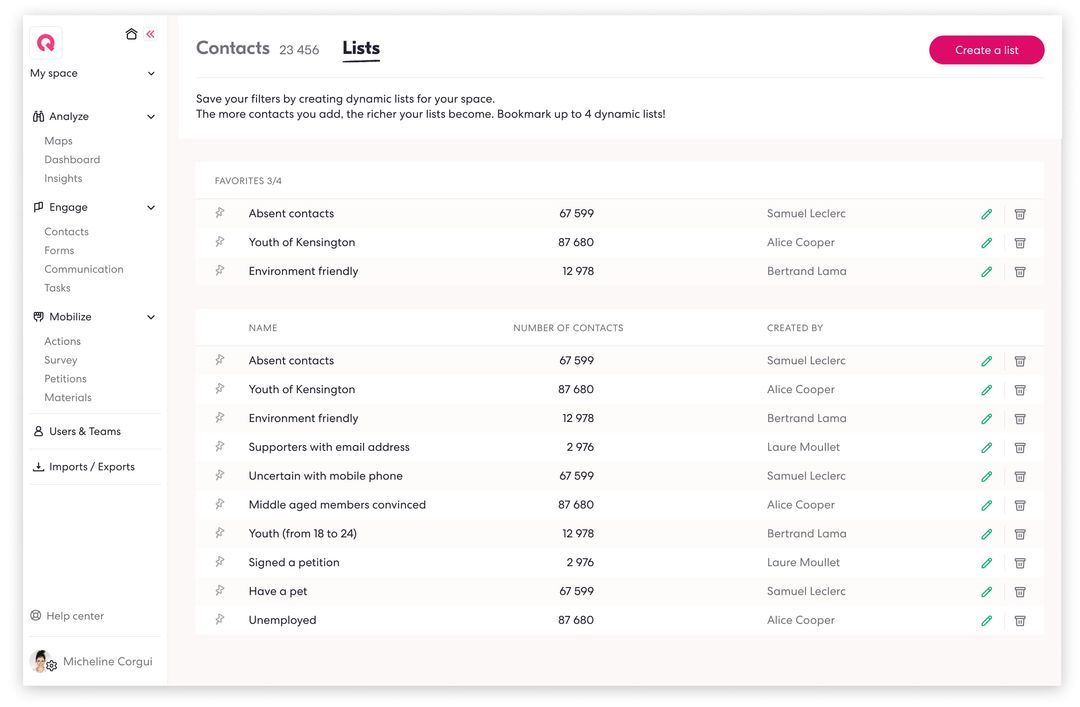The image size is (1080, 707).
Task: Edit the Signed a petition list
Action: tap(983, 560)
